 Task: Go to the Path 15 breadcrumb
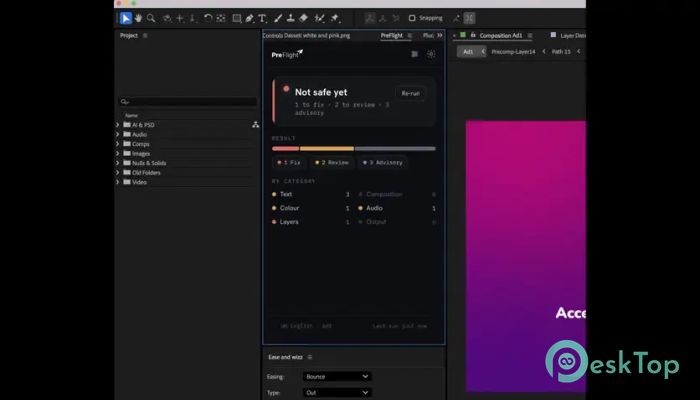(561, 52)
